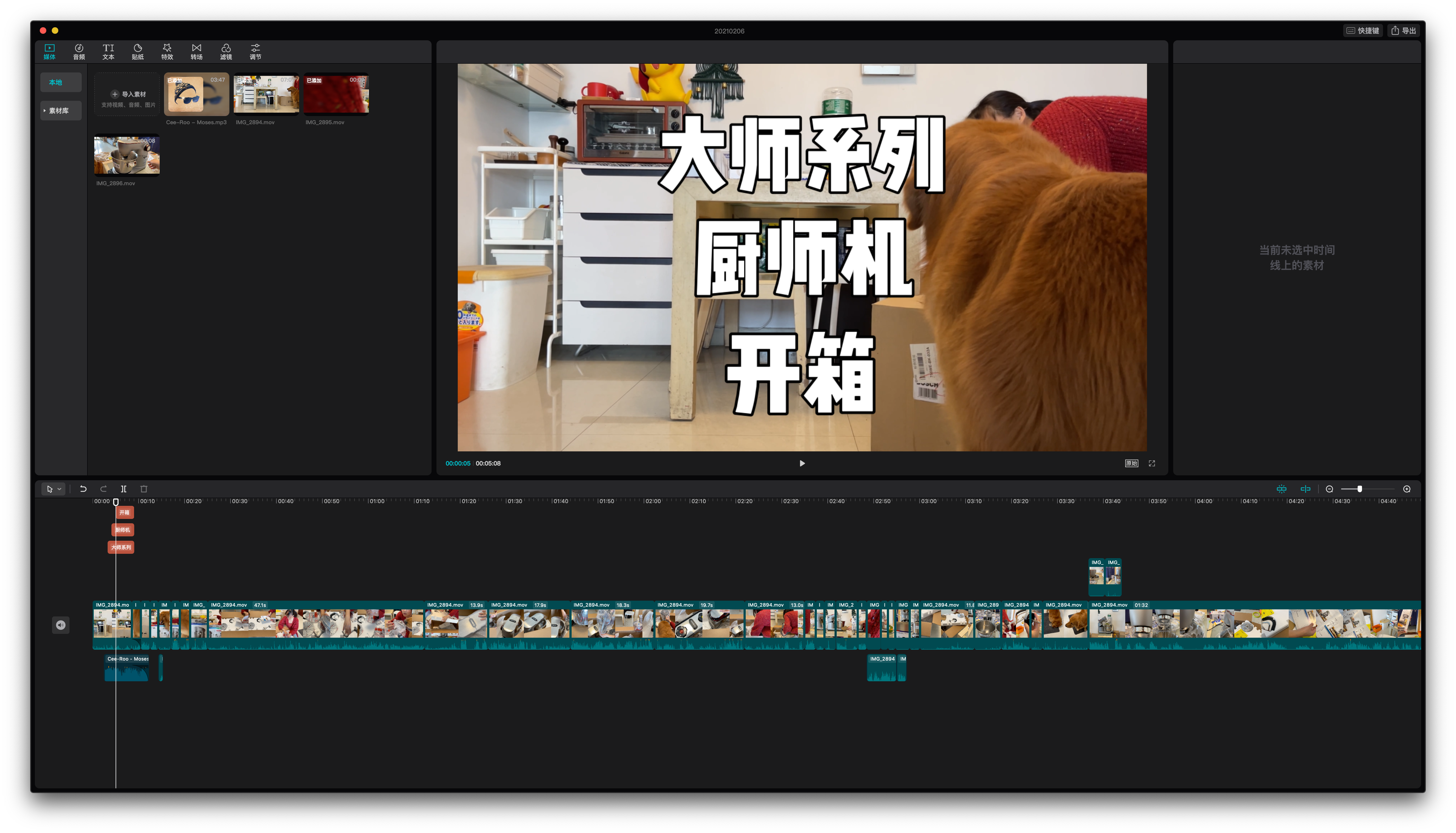Viewport: 1456px width, 833px height.
Task: Click the delete trash icon in timeline toolbar
Action: 144,489
